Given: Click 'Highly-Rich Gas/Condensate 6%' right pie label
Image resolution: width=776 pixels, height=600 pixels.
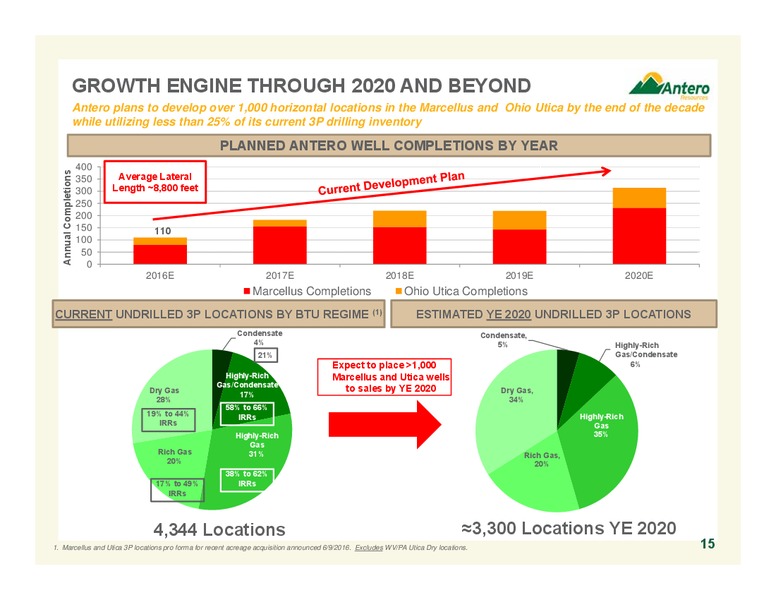Looking at the screenshot, I should (646, 354).
